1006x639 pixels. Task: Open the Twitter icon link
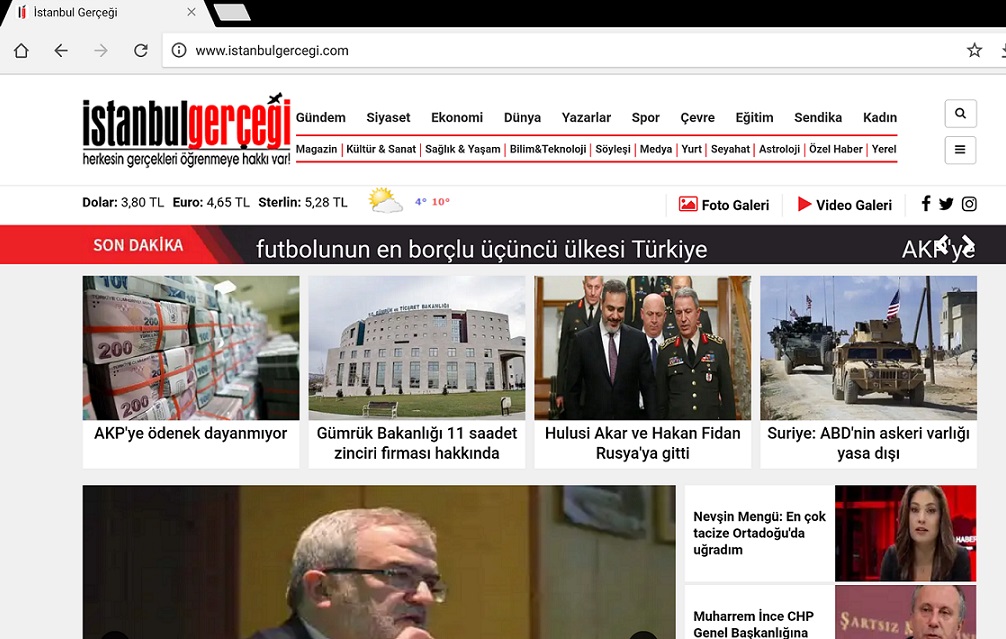pos(946,204)
